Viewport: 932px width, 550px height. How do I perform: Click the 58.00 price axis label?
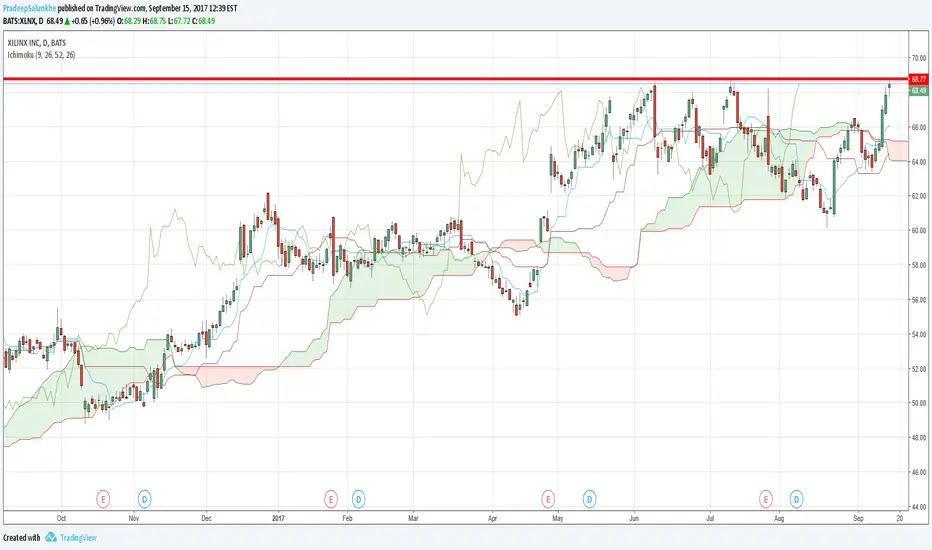click(919, 265)
